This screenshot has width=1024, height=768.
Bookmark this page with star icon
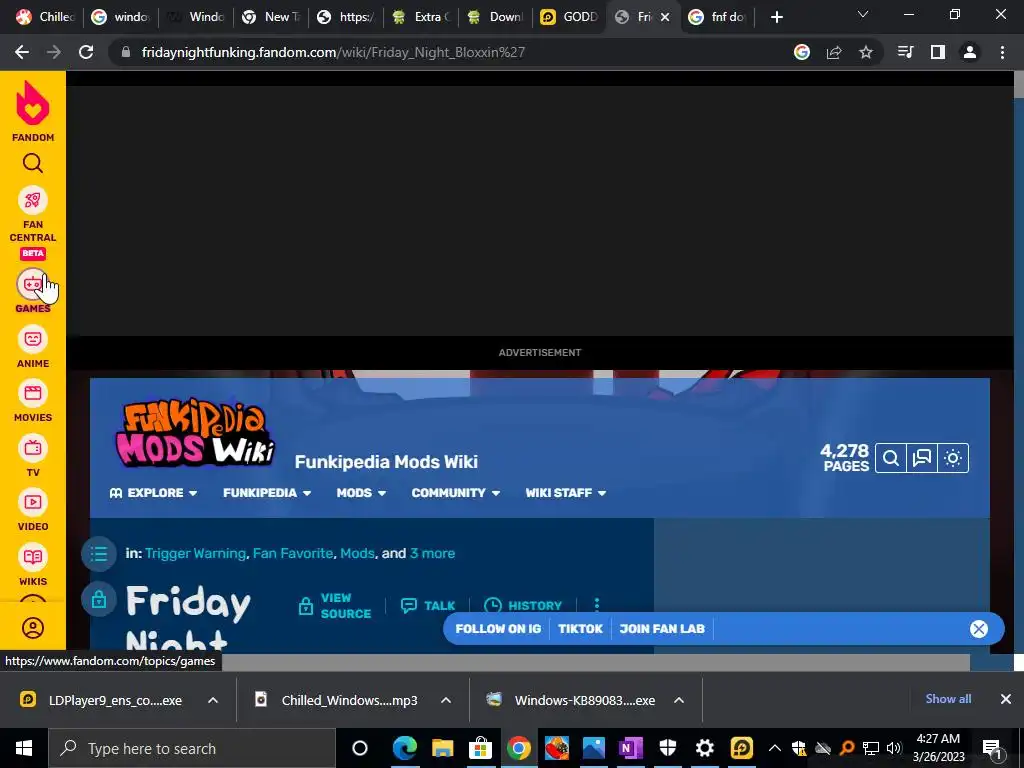pyautogui.click(x=865, y=52)
